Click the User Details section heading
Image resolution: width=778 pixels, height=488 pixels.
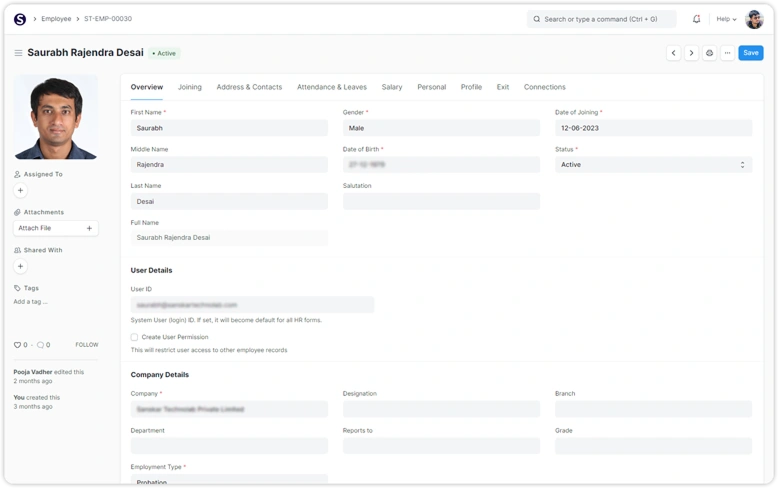point(151,270)
